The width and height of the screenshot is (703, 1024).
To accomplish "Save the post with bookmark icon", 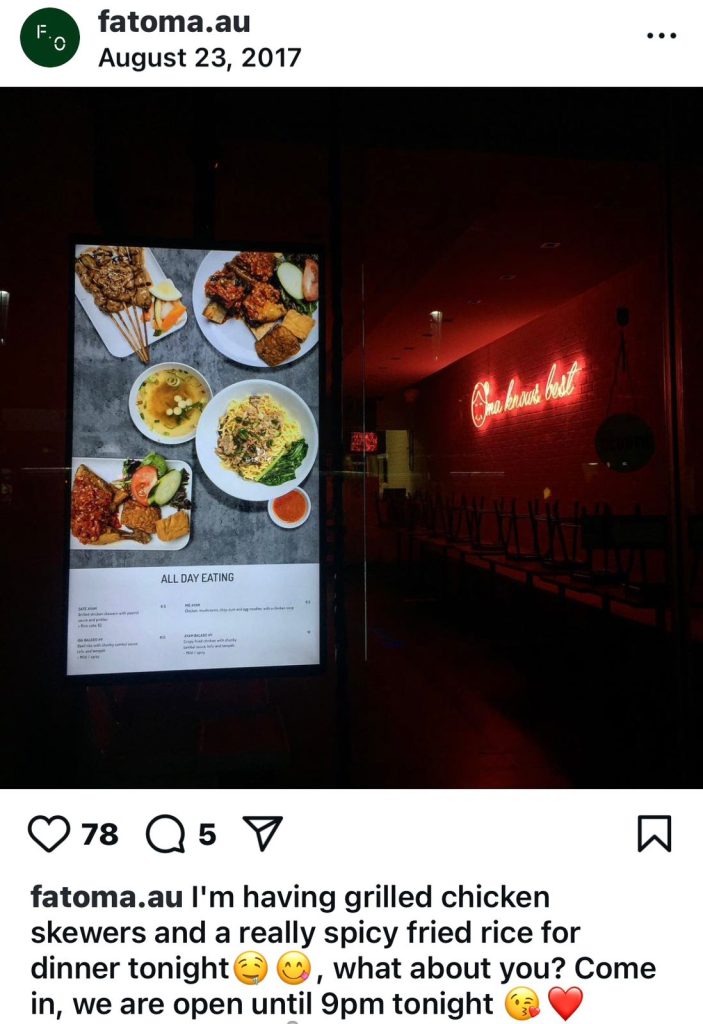I will tap(654, 833).
